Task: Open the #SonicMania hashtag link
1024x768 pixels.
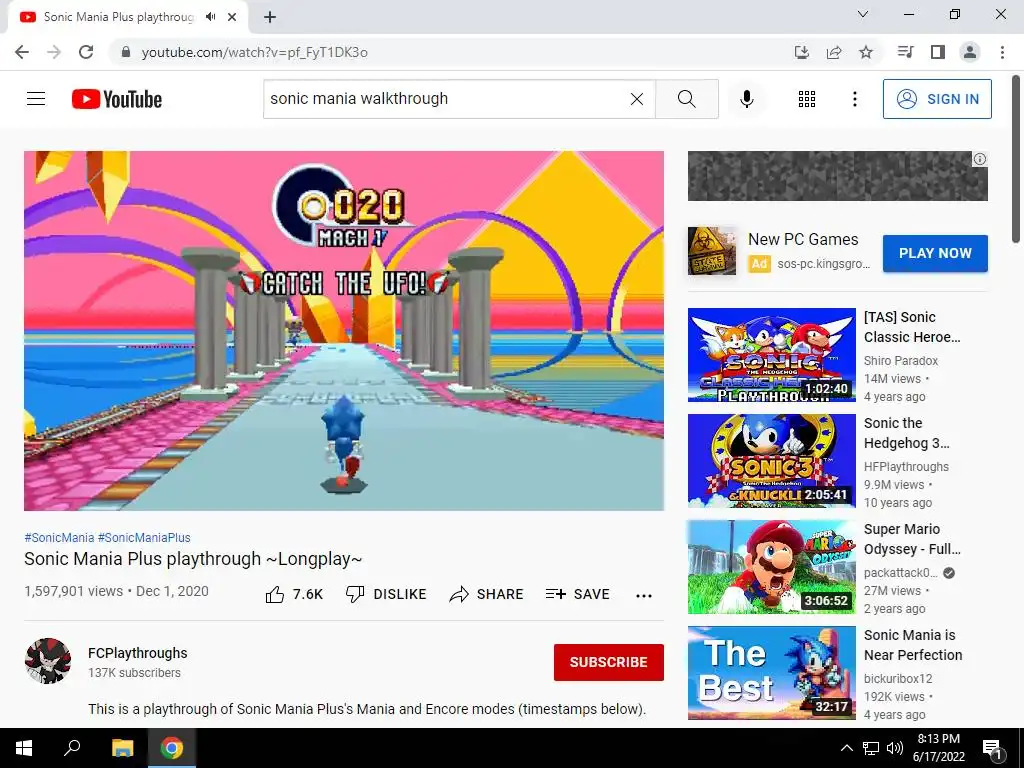Action: tap(59, 537)
